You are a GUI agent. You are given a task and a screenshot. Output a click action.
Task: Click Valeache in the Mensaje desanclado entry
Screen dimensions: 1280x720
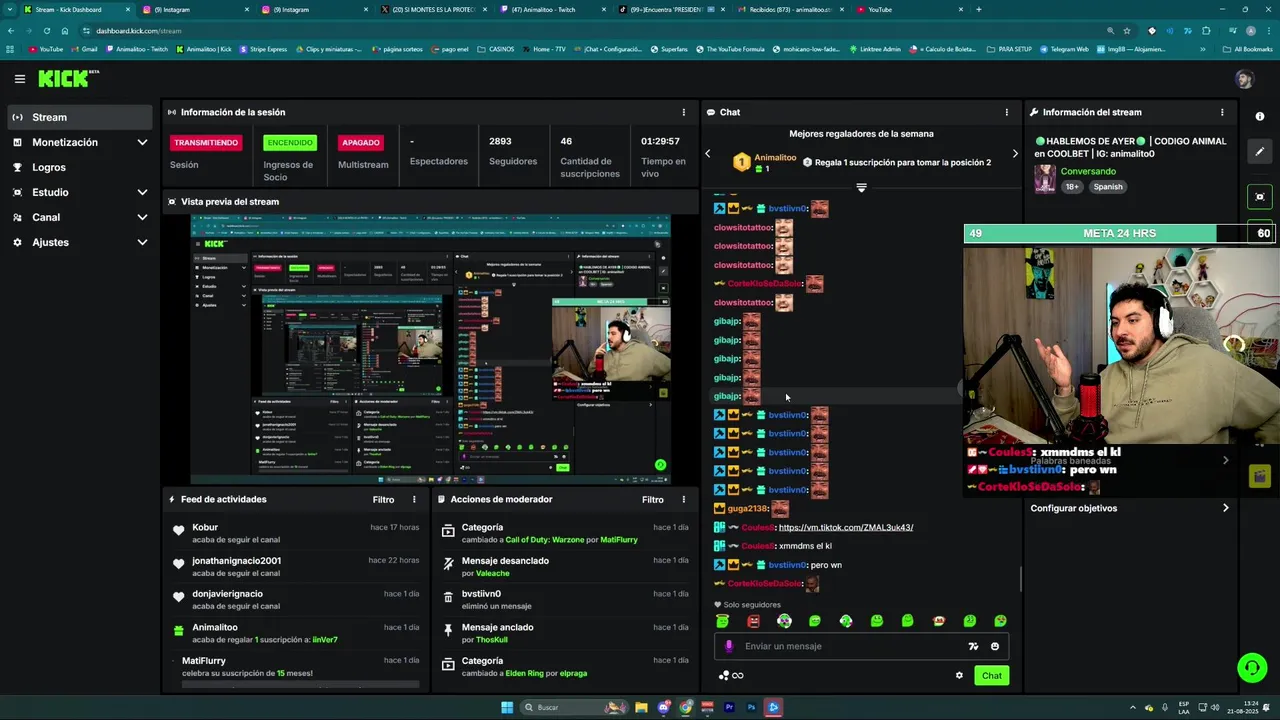click(x=492, y=573)
